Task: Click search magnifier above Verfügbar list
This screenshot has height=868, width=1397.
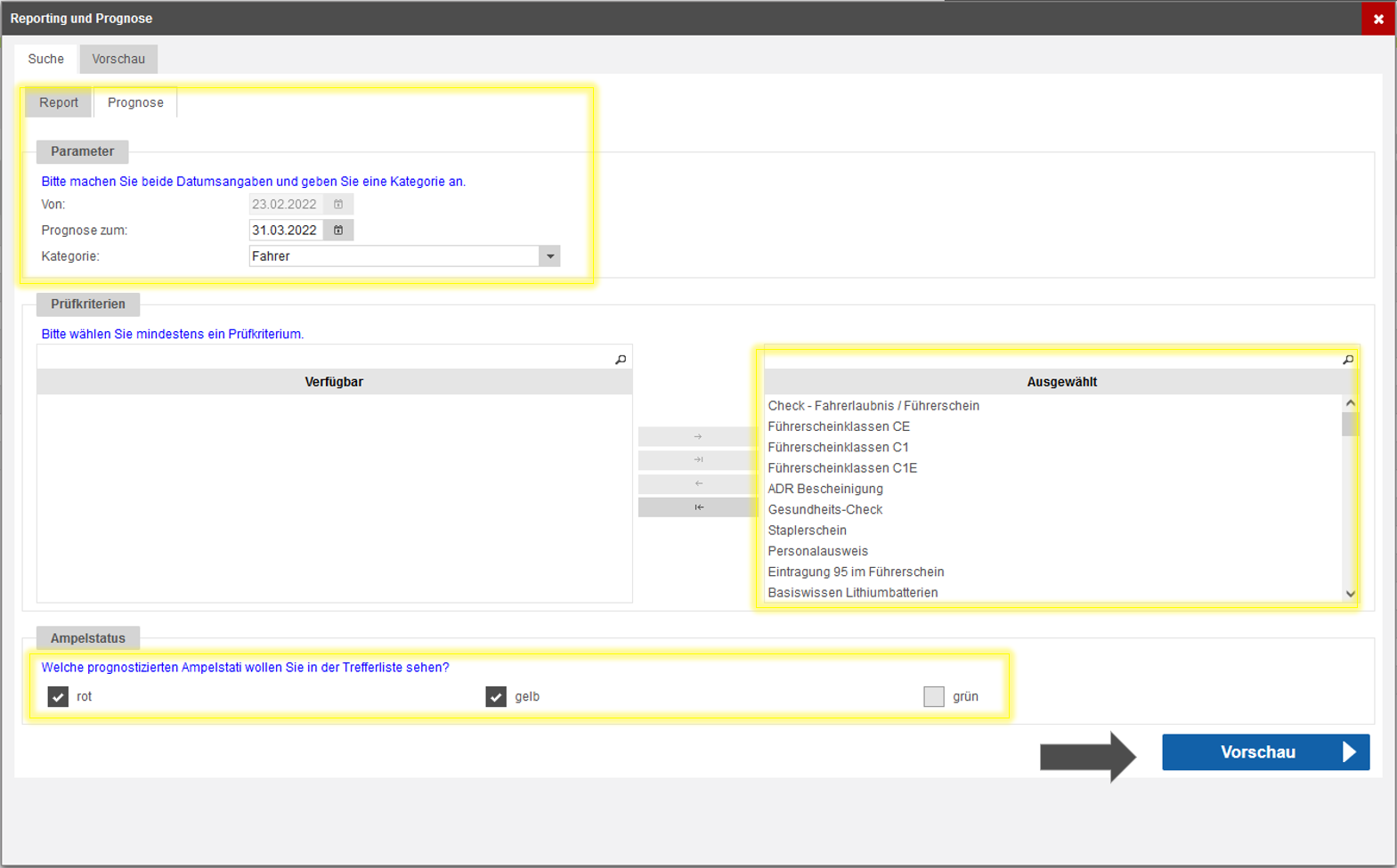Action: pyautogui.click(x=621, y=360)
